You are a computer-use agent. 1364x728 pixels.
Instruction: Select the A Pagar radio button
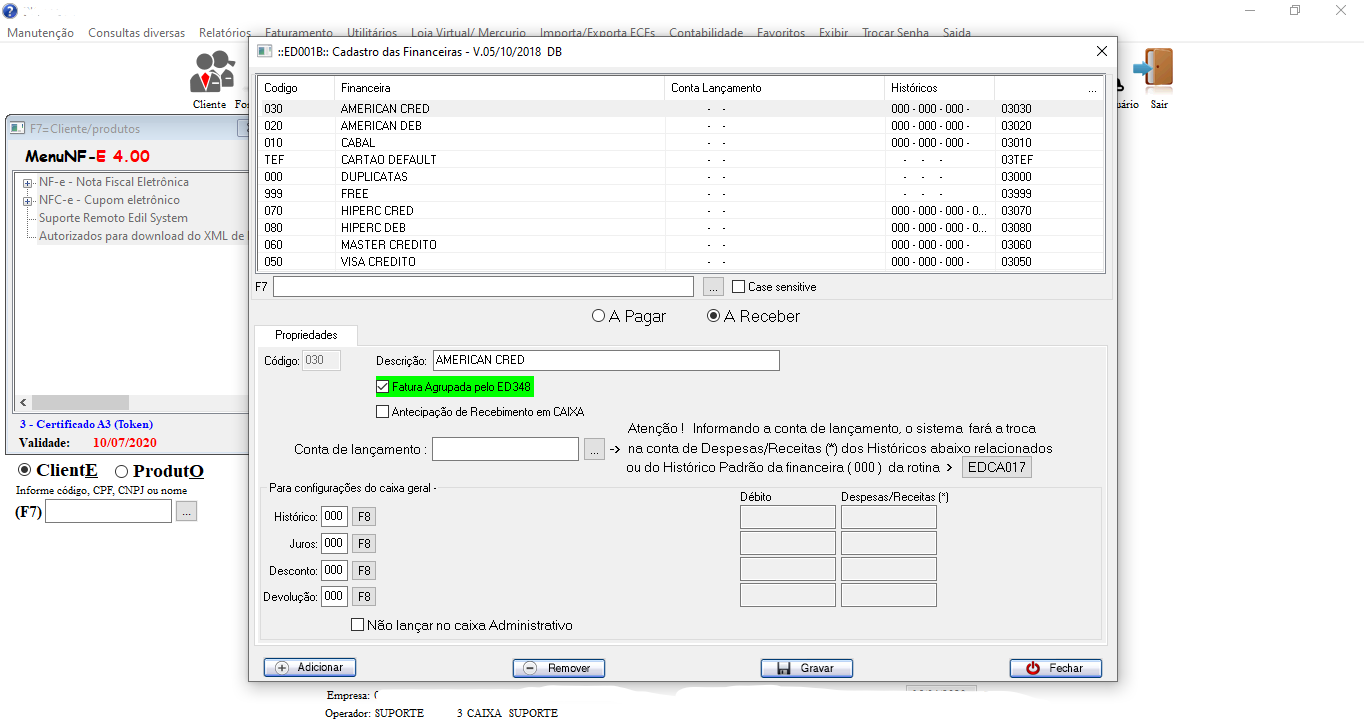tap(599, 316)
